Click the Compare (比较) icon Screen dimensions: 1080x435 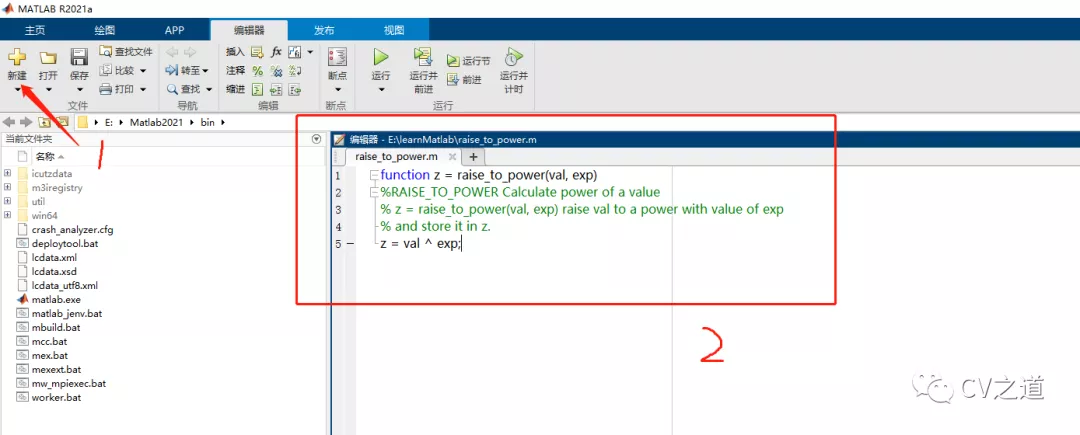[x=105, y=70]
